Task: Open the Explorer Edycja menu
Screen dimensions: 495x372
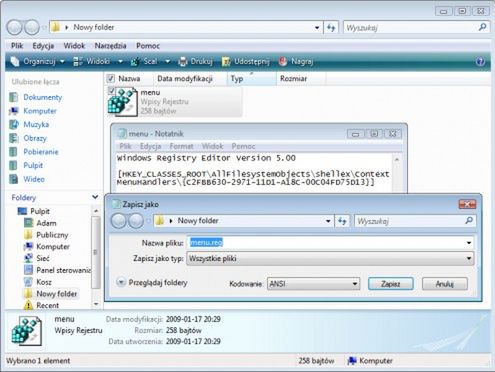Action: (43, 46)
